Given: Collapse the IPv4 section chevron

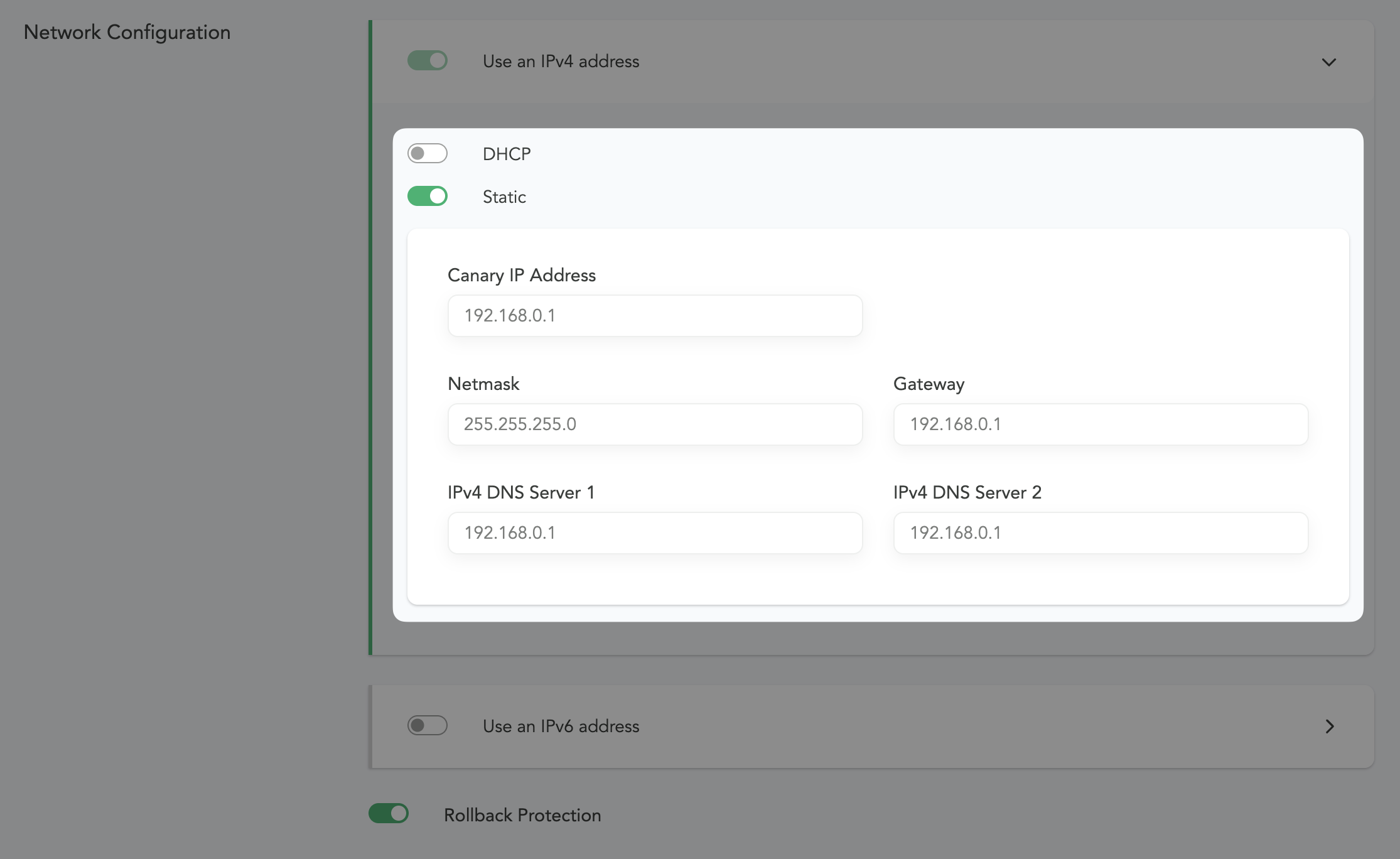Looking at the screenshot, I should (x=1328, y=62).
